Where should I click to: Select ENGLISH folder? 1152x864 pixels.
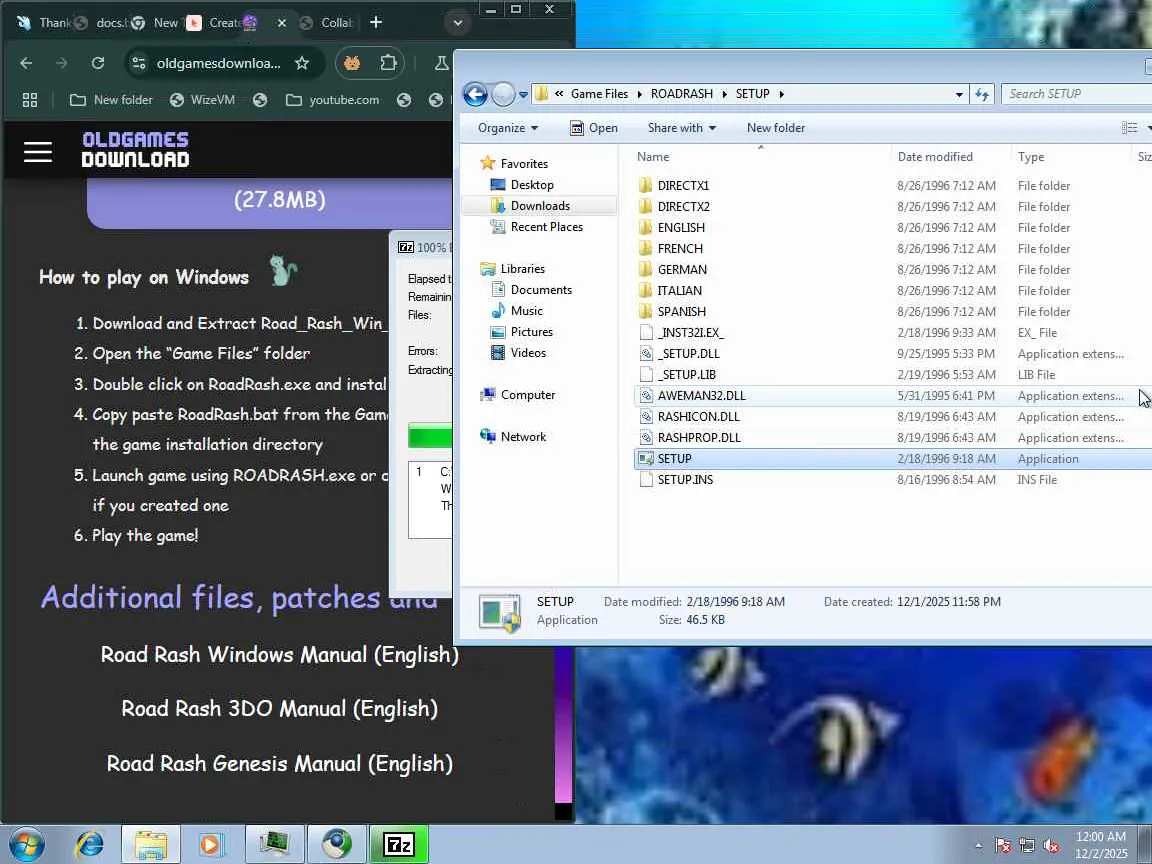tap(681, 228)
